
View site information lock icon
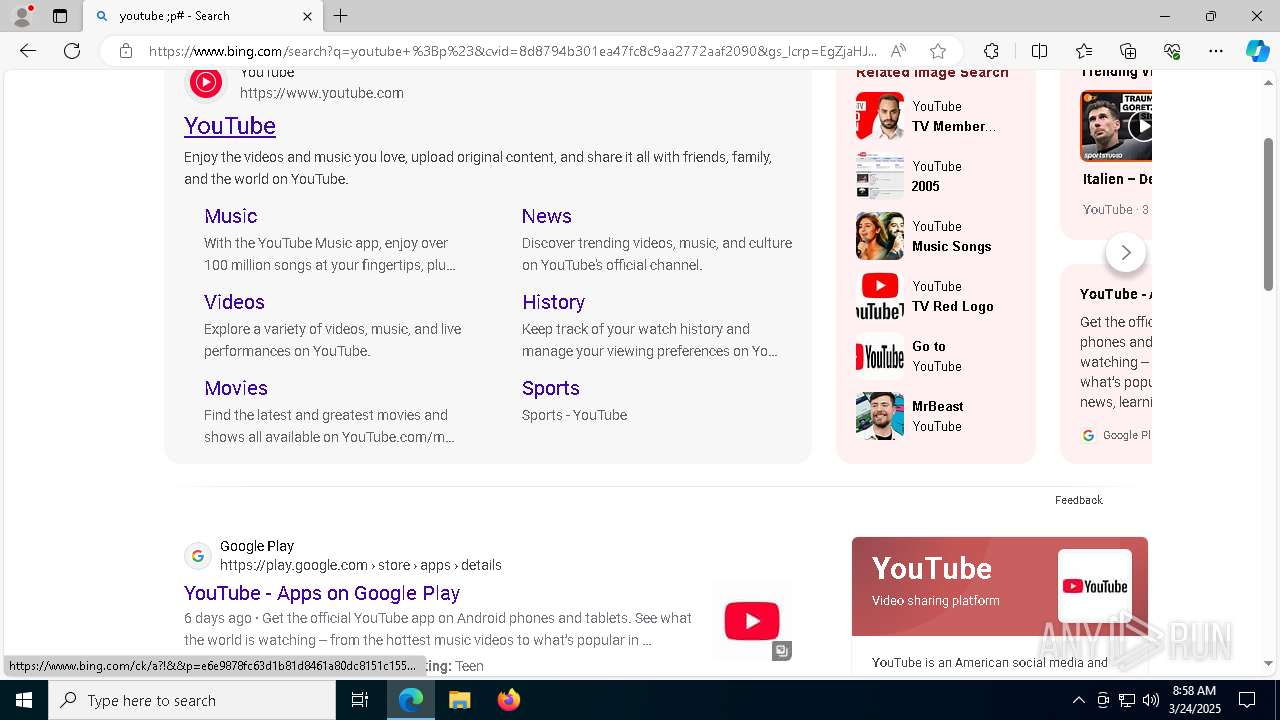coord(125,51)
